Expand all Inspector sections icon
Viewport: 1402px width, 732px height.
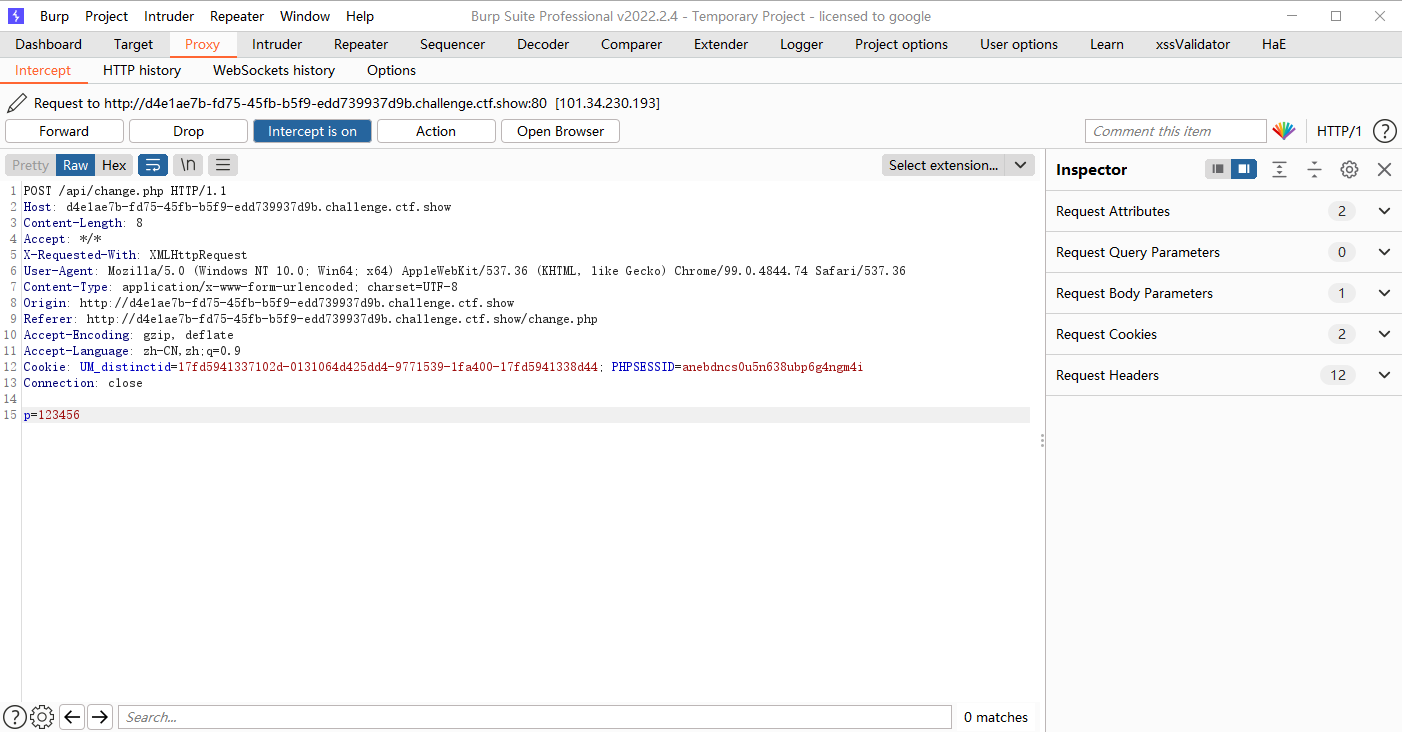click(1279, 169)
